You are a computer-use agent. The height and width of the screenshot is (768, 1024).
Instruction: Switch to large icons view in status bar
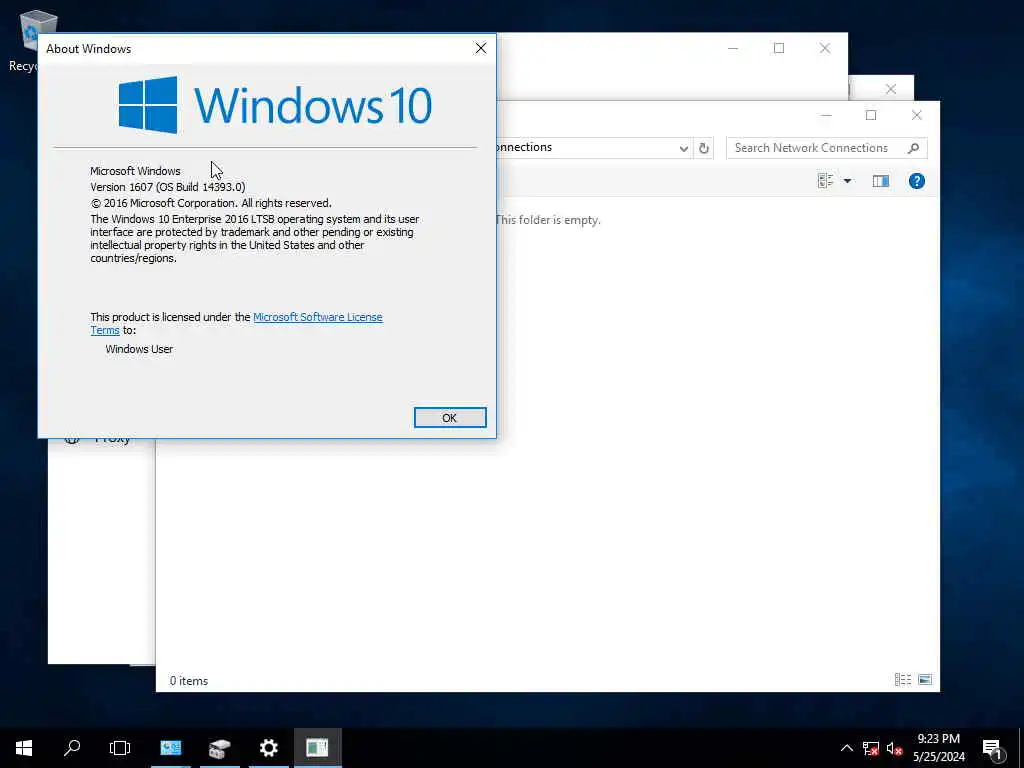coord(925,680)
